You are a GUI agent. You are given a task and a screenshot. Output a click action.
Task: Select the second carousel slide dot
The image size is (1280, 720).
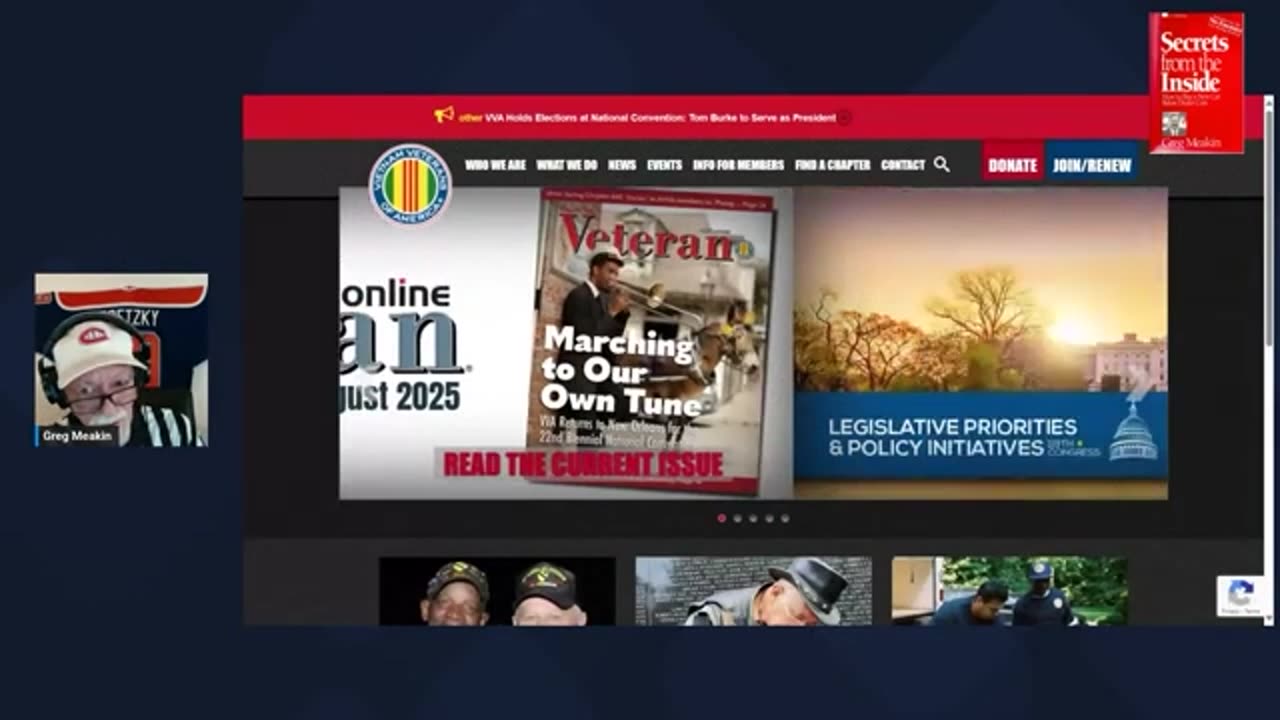(738, 518)
